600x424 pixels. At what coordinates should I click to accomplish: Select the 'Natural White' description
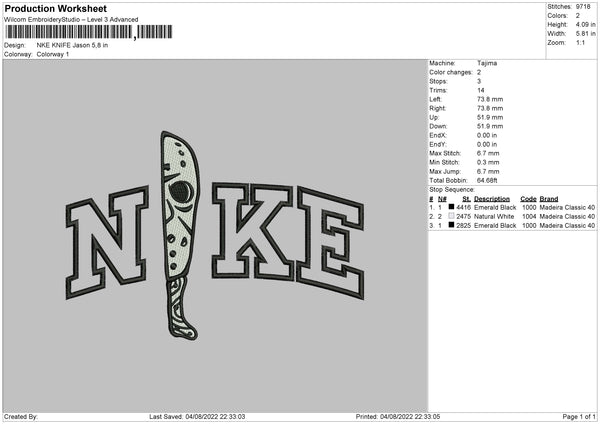(494, 217)
